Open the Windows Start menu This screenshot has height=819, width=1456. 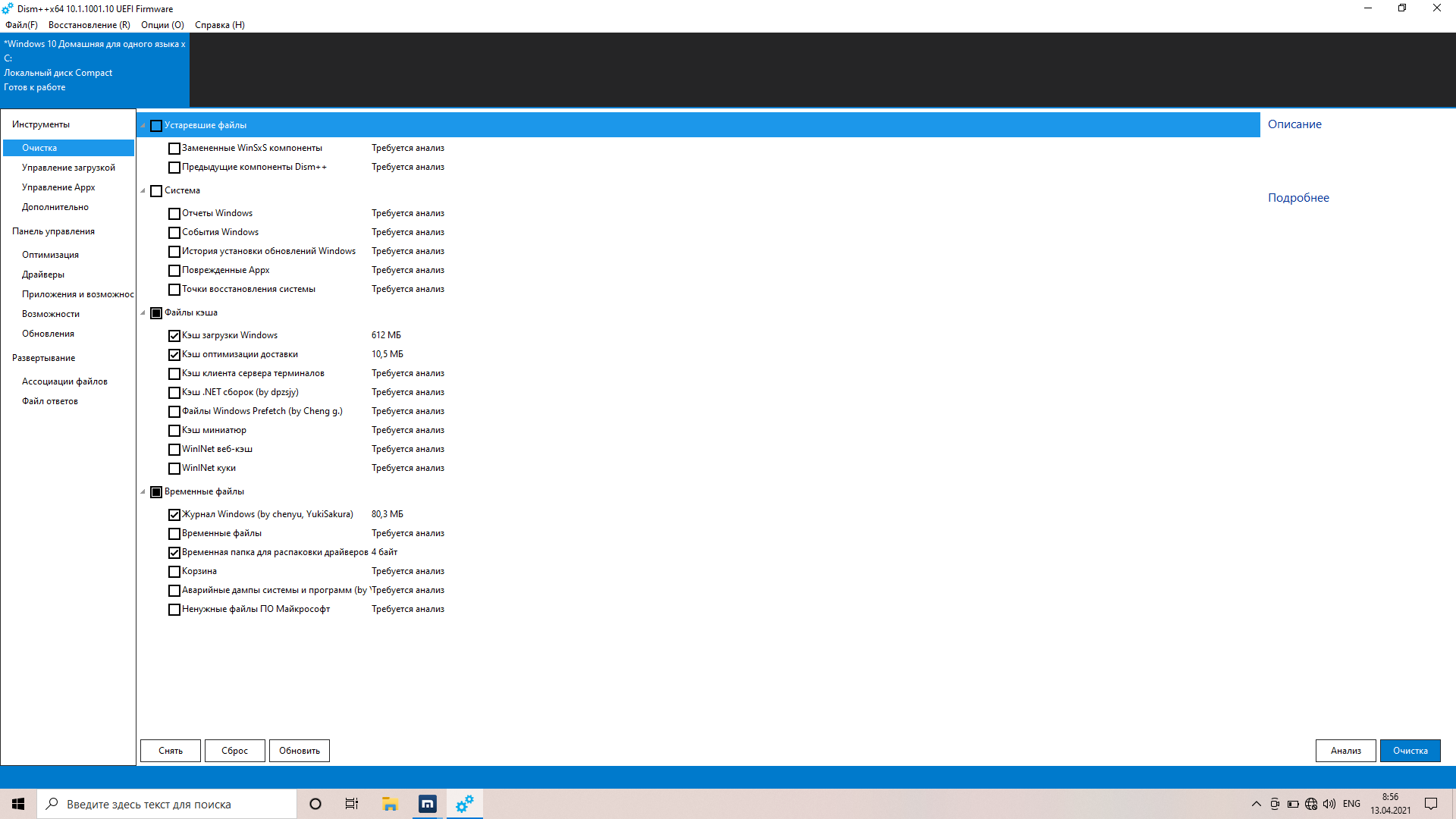(18, 804)
